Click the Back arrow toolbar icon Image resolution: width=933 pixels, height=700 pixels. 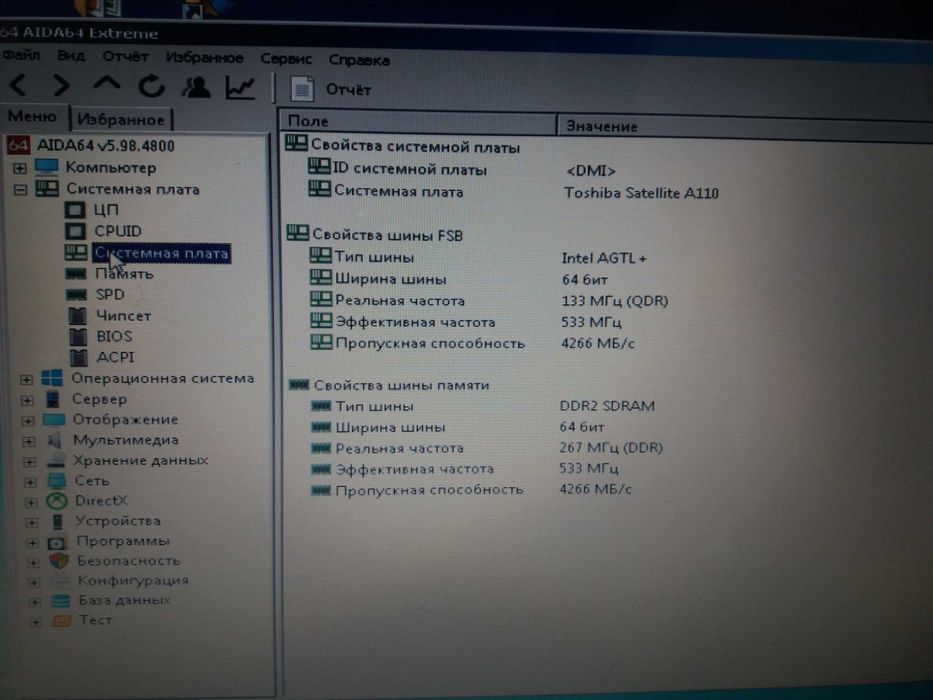(x=18, y=85)
